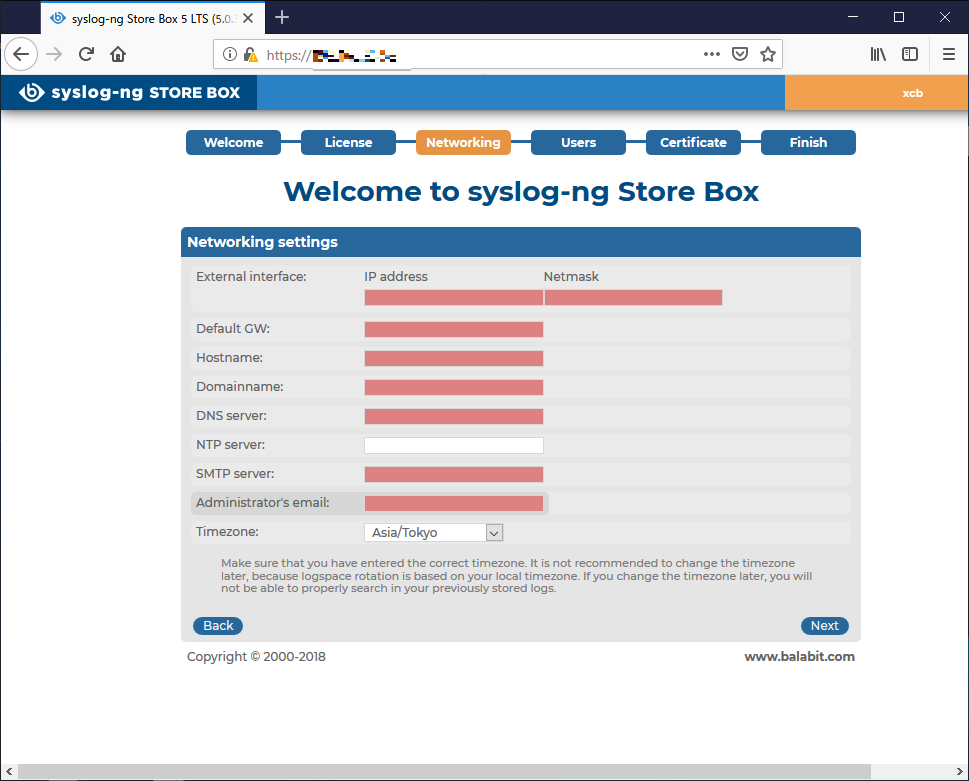969x781 pixels.
Task: Open a new browser tab
Action: point(282,17)
